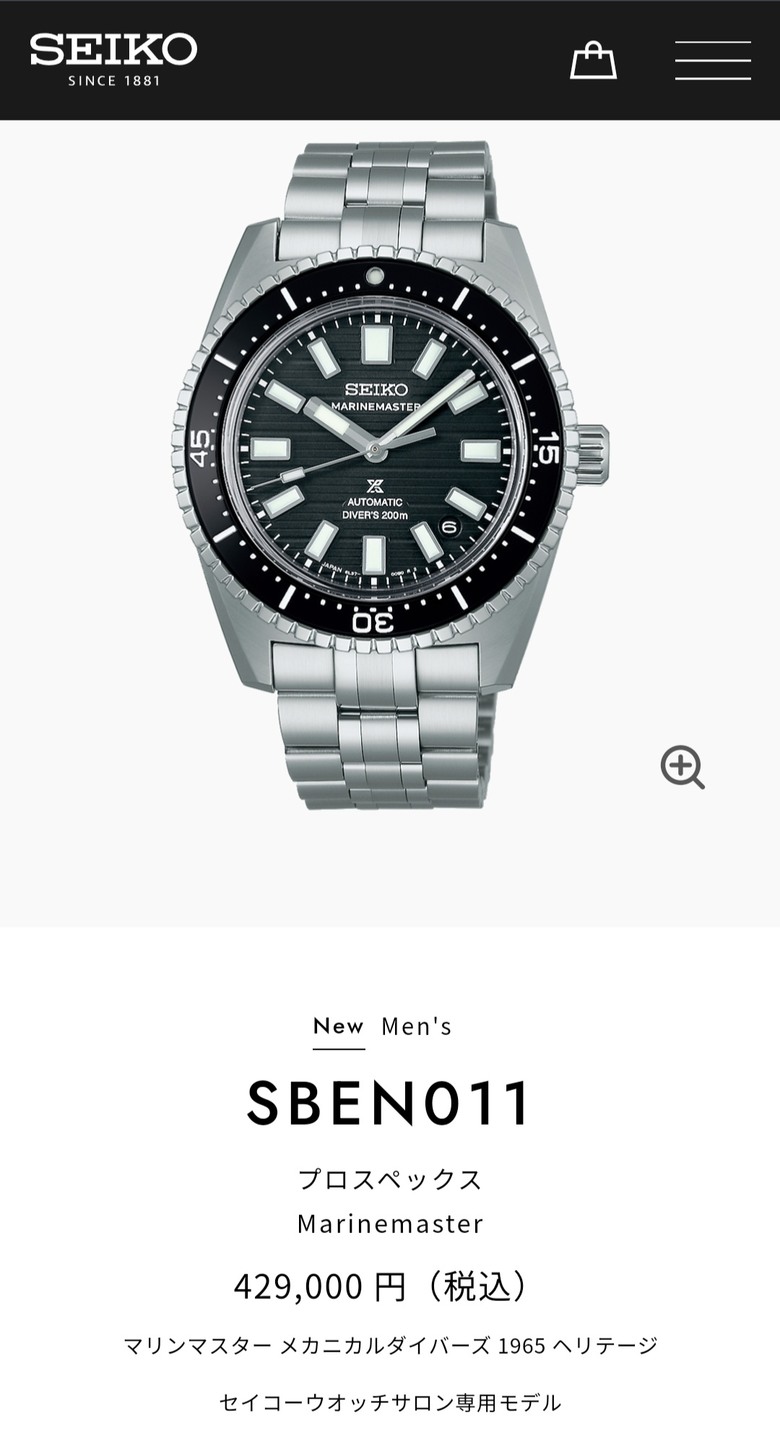Select the Men's category label
780x1431 pixels.
point(417,1026)
